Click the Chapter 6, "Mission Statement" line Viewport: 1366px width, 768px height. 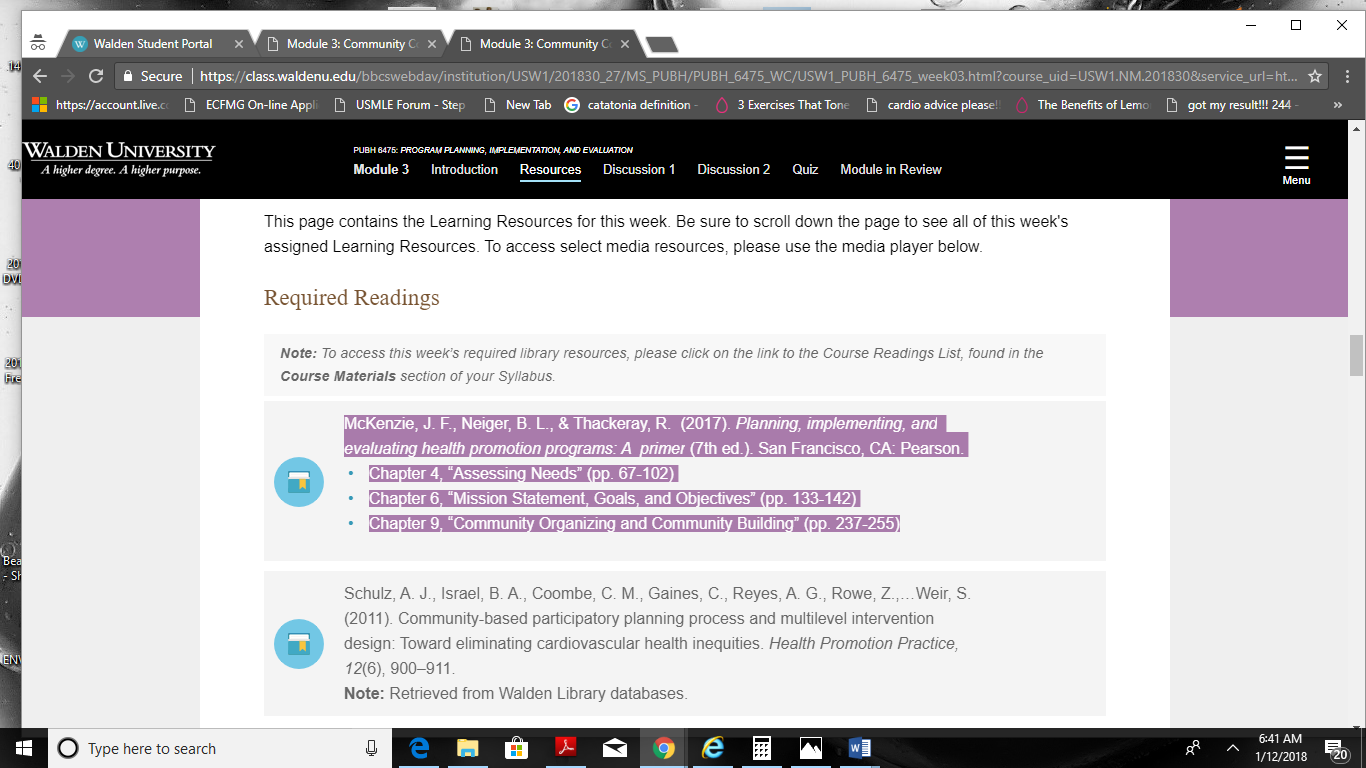[x=614, y=498]
